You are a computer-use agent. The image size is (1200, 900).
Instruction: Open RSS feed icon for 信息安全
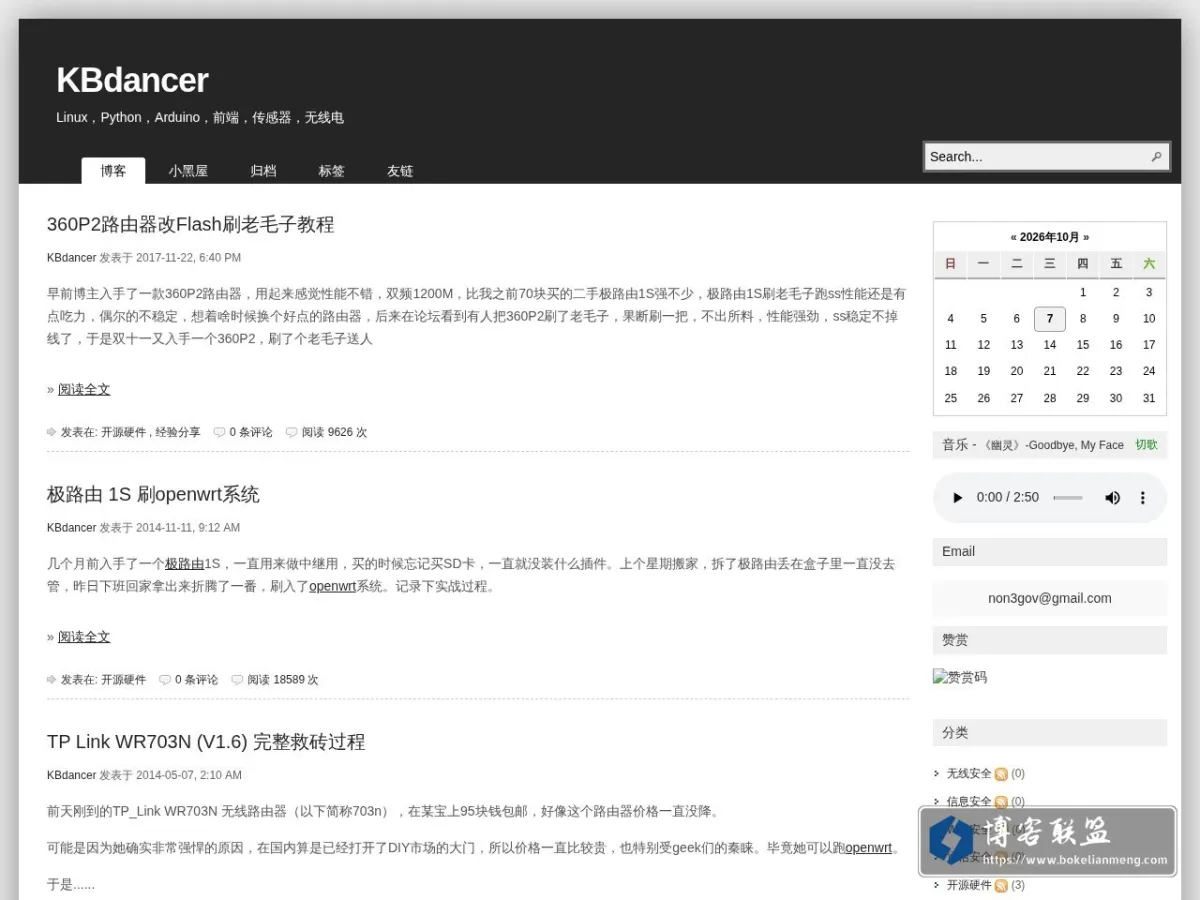coord(1001,802)
